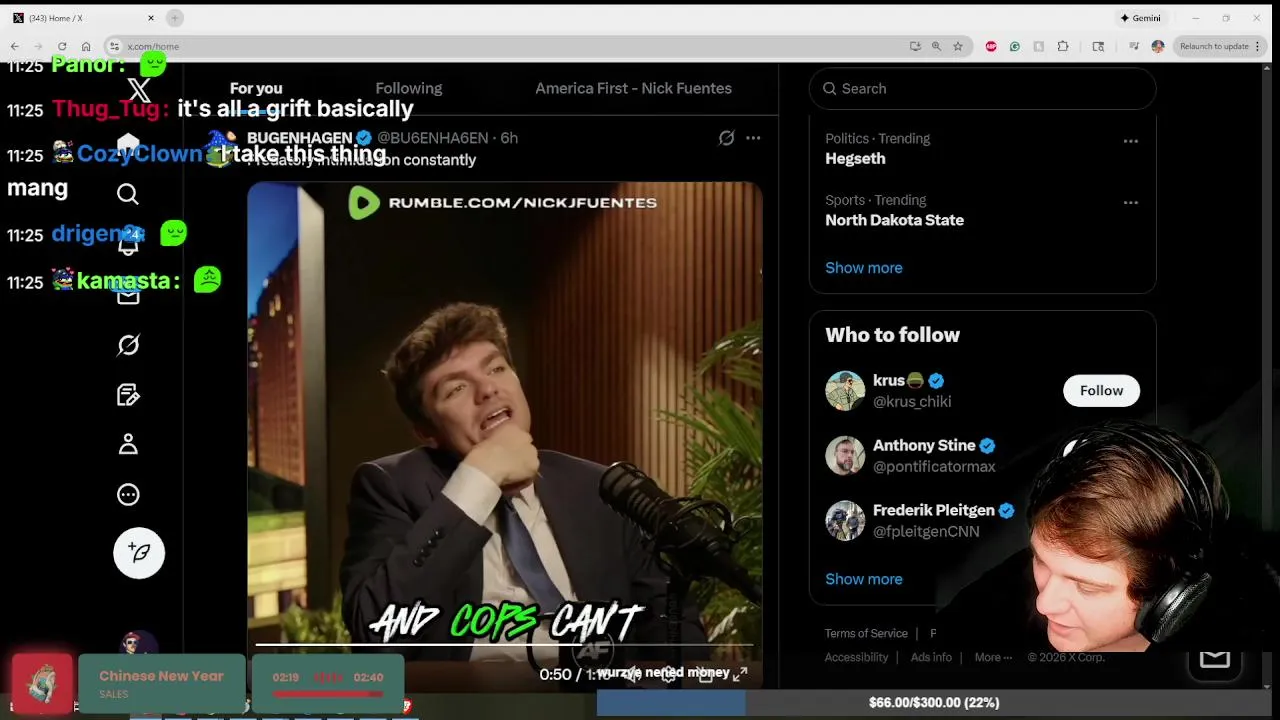Open the Extensions puzzle icon
The height and width of the screenshot is (720, 1280).
click(x=1063, y=46)
